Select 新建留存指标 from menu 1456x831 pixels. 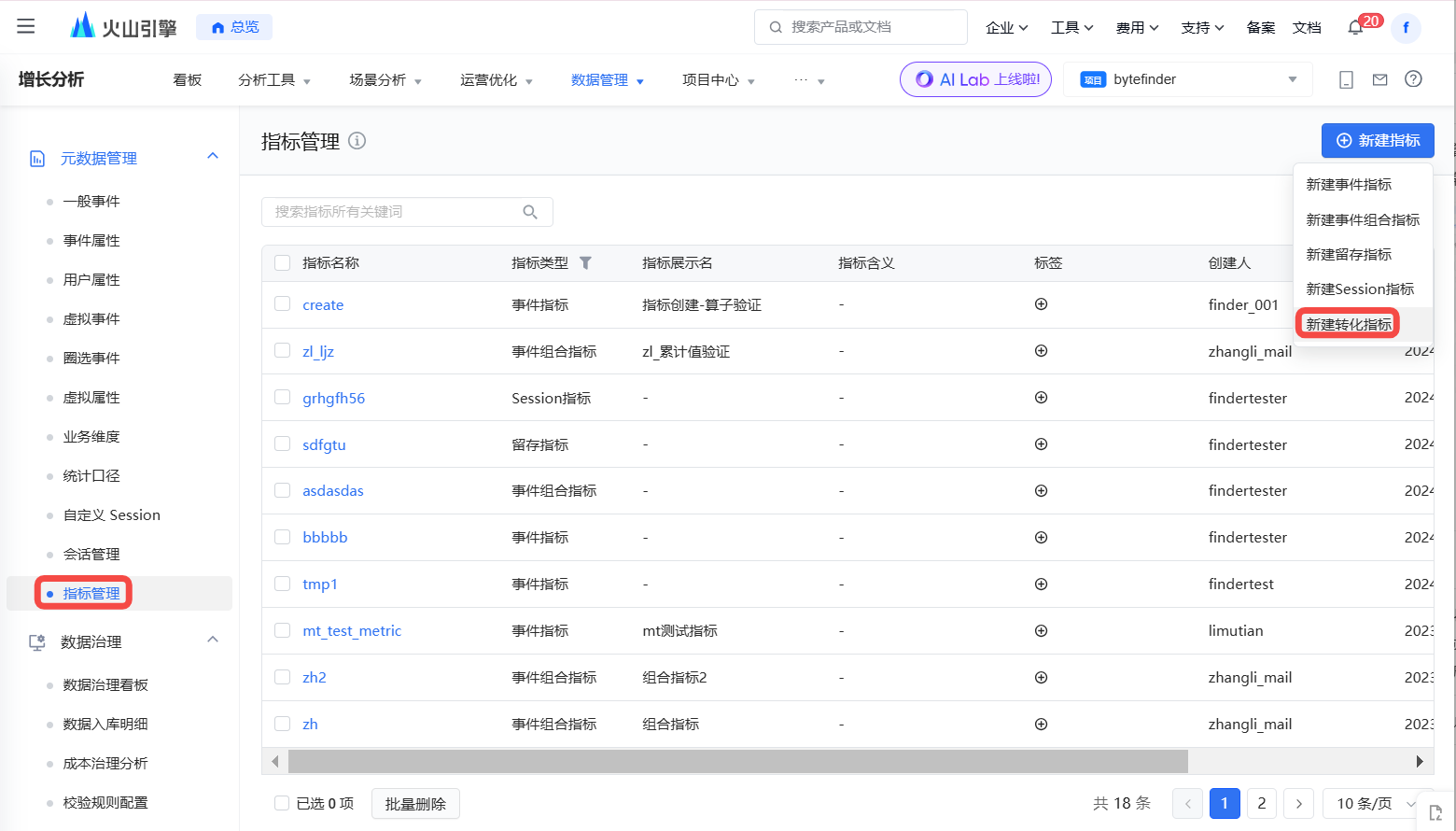point(1349,255)
